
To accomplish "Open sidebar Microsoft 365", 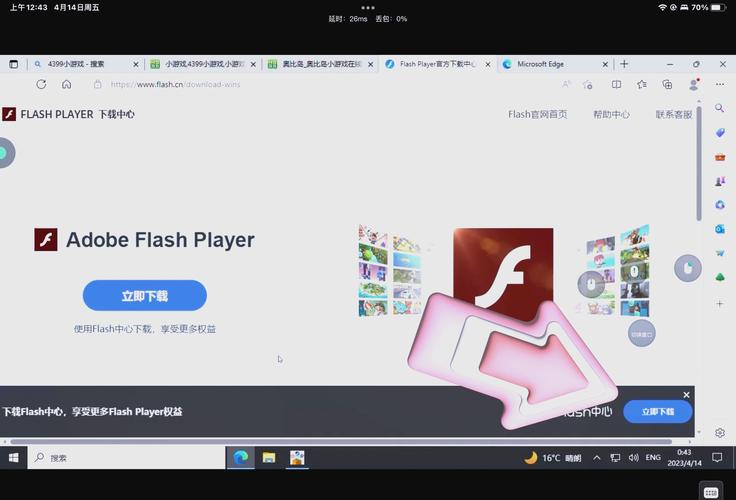I will pos(720,205).
